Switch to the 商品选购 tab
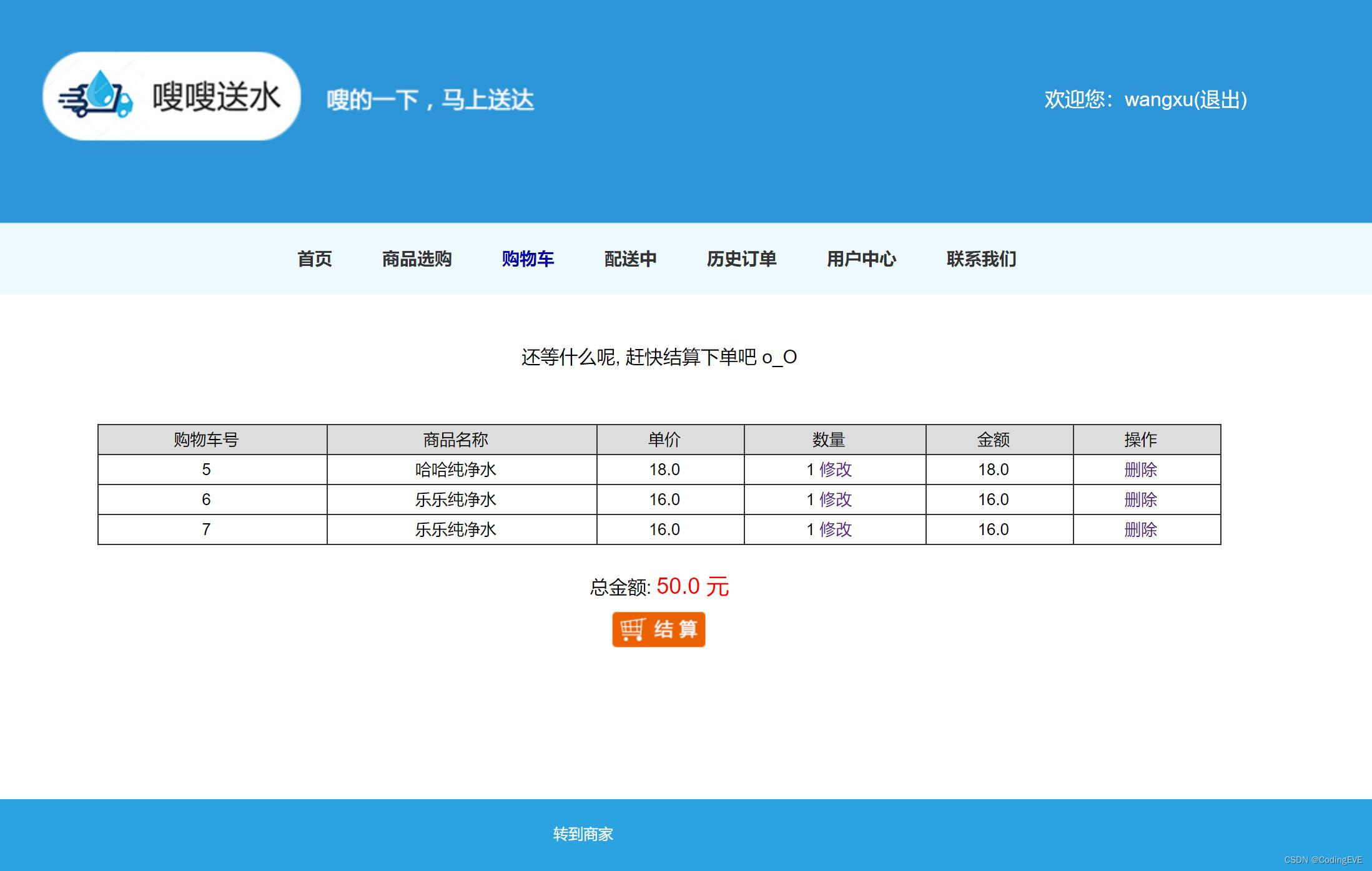The image size is (1372, 871). tap(417, 258)
